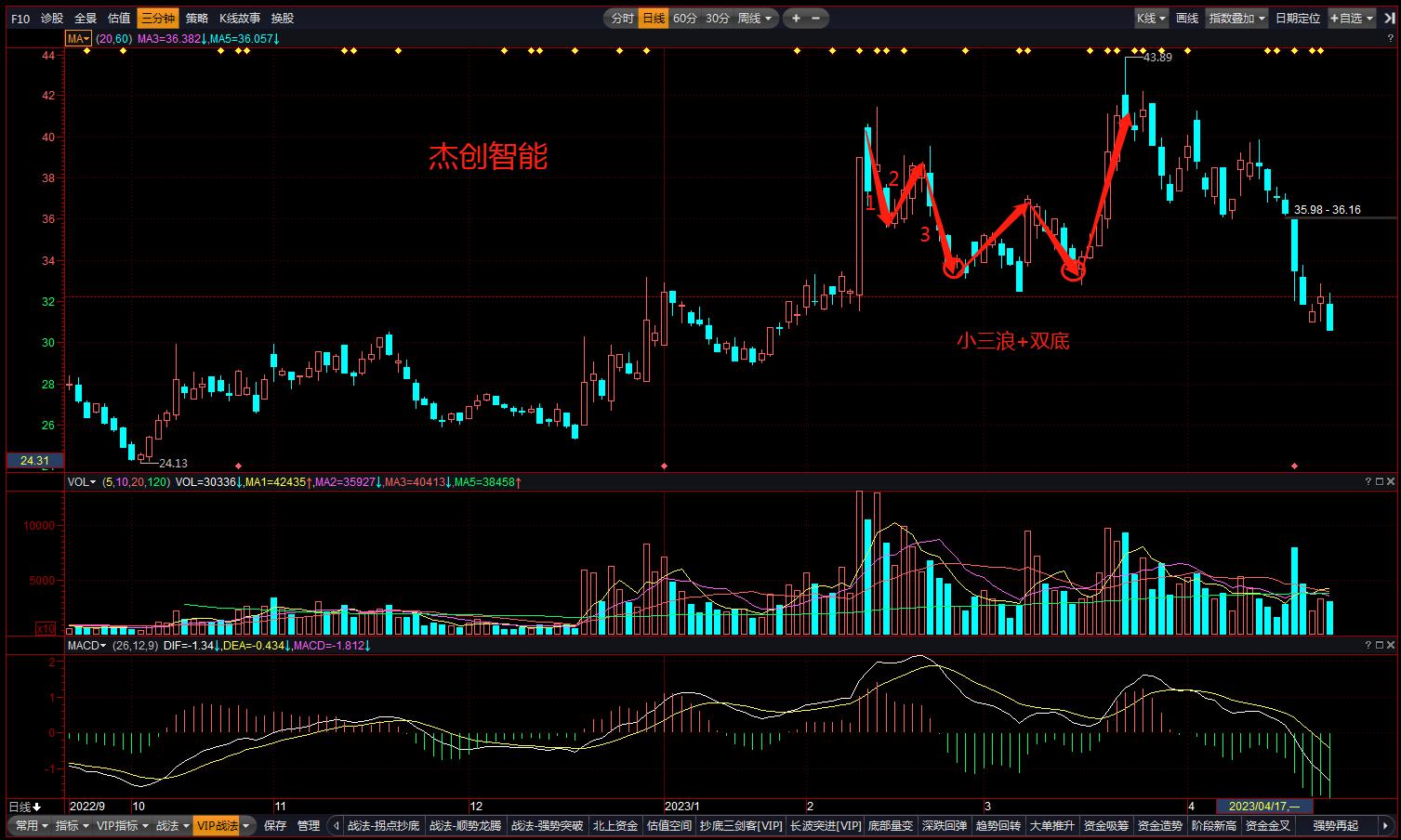1401x840 pixels.
Task: Click the zoom out minus icon
Action: tap(816, 19)
